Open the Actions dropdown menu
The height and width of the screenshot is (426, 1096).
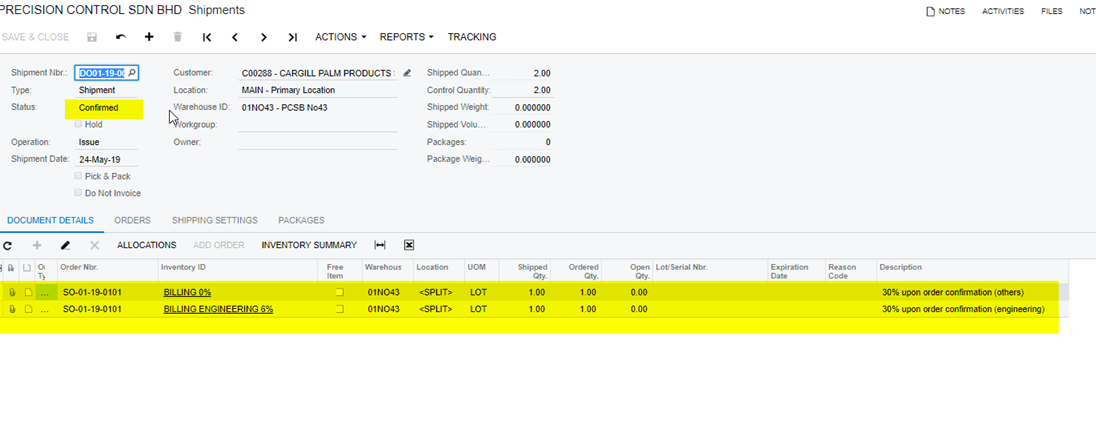tap(340, 37)
